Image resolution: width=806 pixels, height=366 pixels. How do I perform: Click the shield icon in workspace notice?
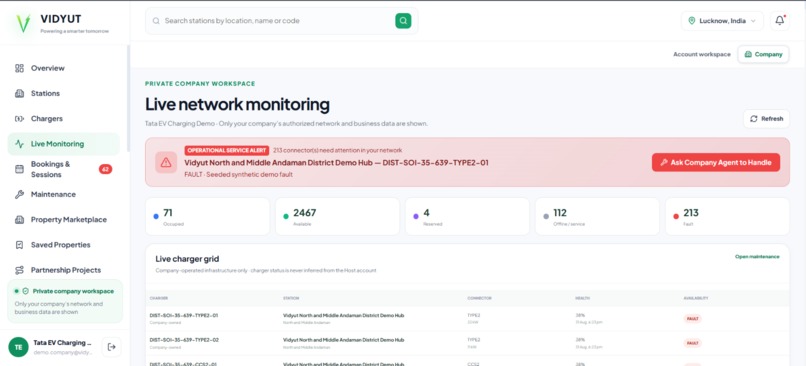point(26,291)
